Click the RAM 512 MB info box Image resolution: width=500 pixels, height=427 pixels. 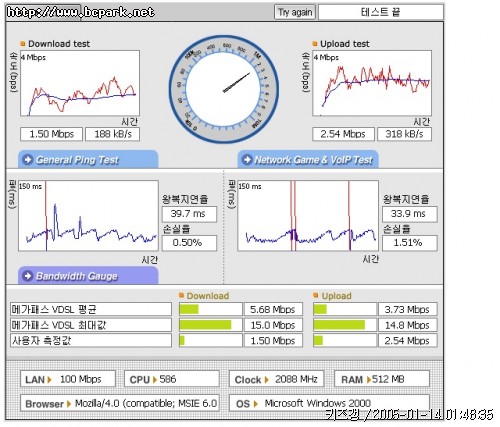[x=382, y=379]
